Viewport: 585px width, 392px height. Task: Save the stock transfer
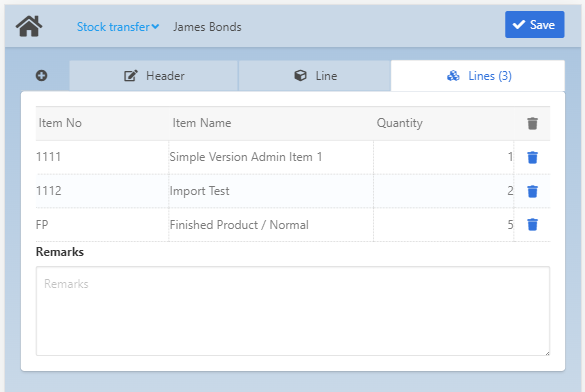pos(535,25)
